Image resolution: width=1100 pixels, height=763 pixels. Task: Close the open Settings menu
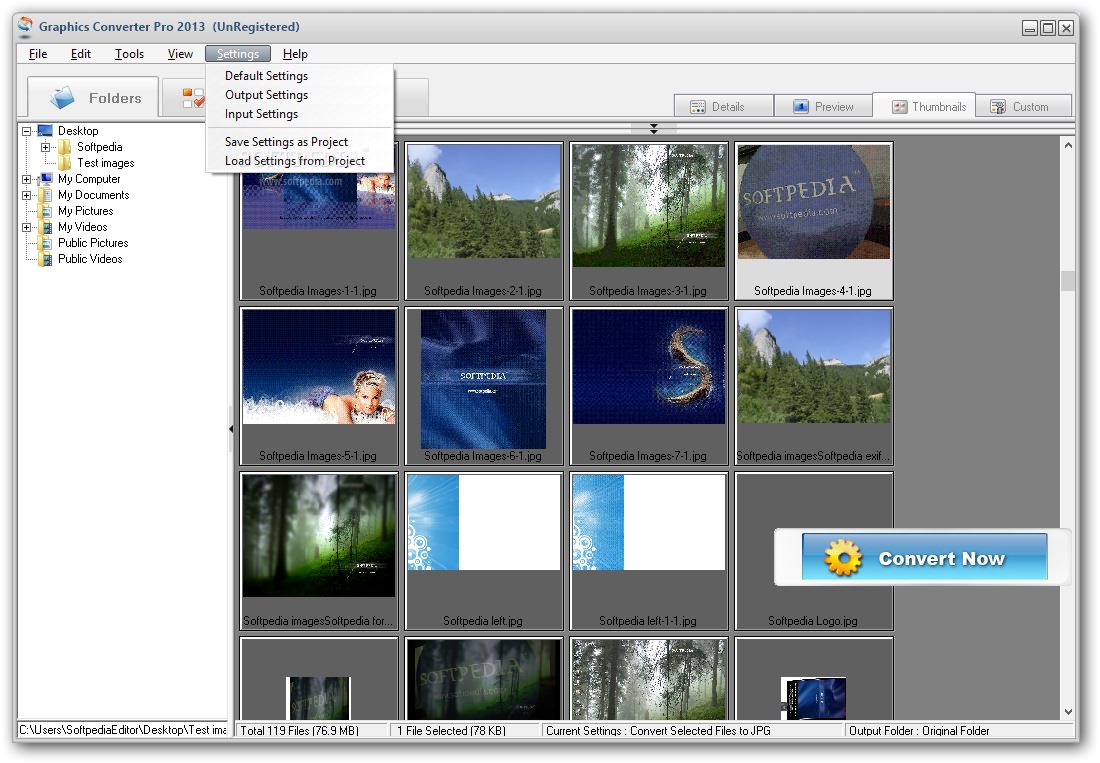coord(238,54)
